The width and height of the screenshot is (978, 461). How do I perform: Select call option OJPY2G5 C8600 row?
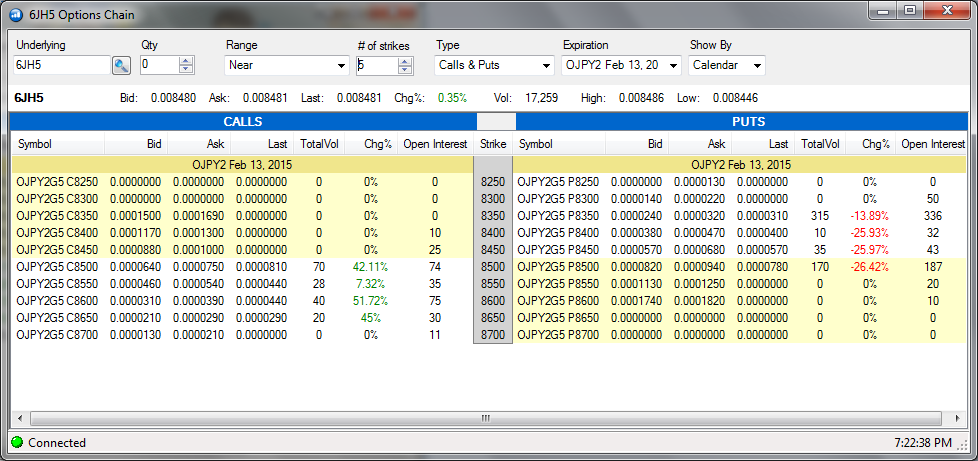pyautogui.click(x=57, y=301)
